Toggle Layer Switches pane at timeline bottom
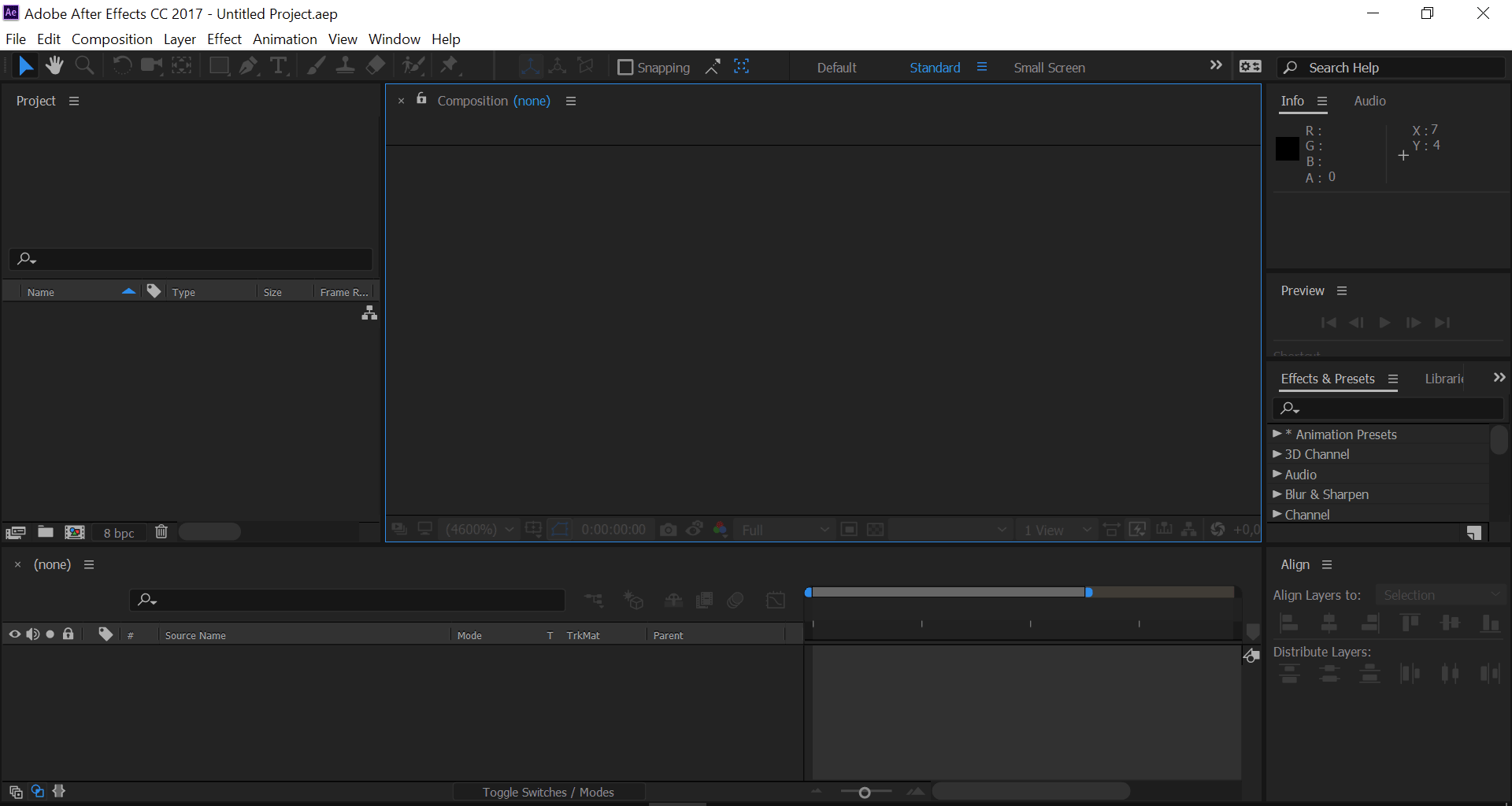The image size is (1512, 806). [16, 792]
